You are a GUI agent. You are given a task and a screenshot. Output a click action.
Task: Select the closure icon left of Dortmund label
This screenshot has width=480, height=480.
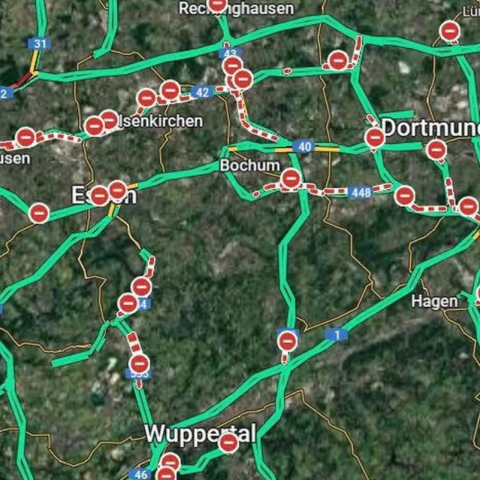(x=375, y=137)
